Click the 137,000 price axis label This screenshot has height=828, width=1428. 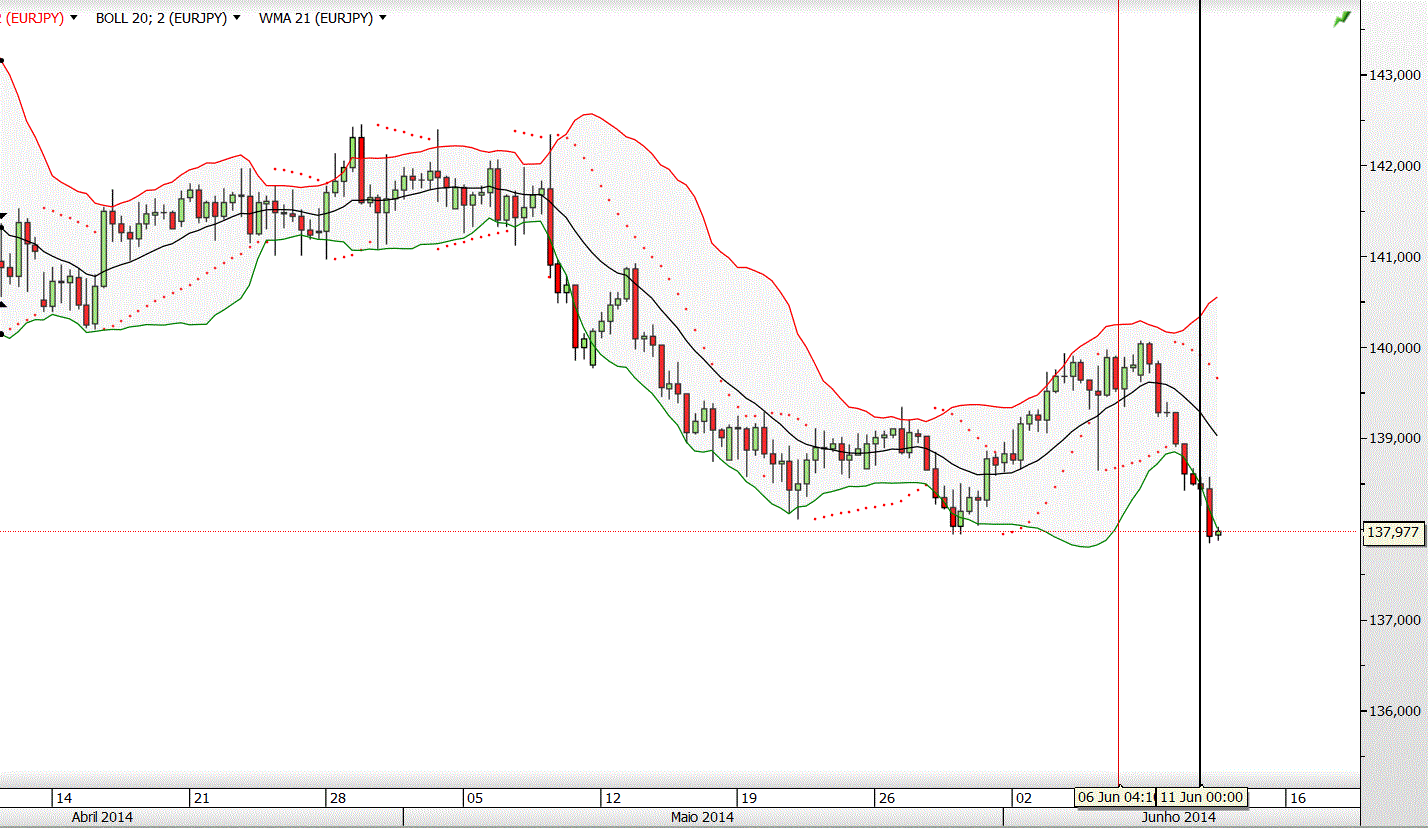pyautogui.click(x=1394, y=620)
